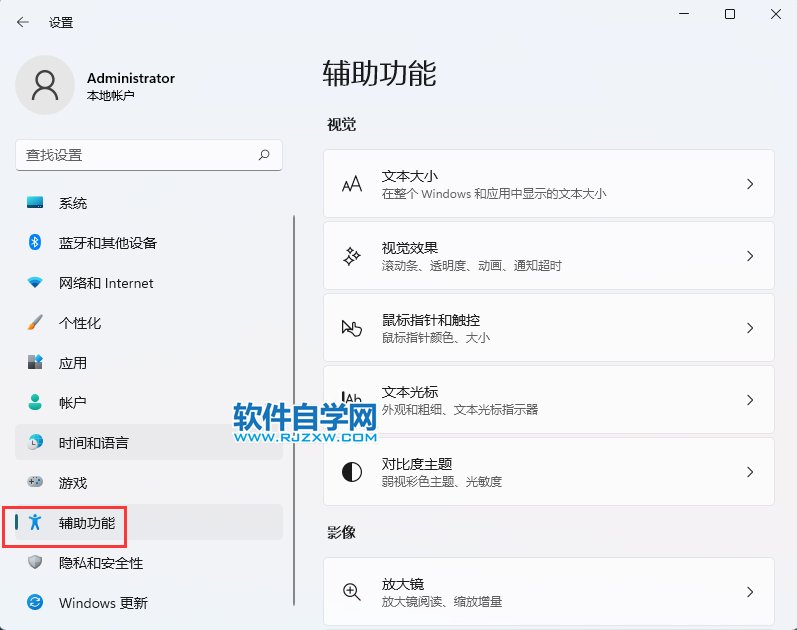Viewport: 797px width, 630px height.
Task: Click the back arrow icon
Action: (23, 22)
